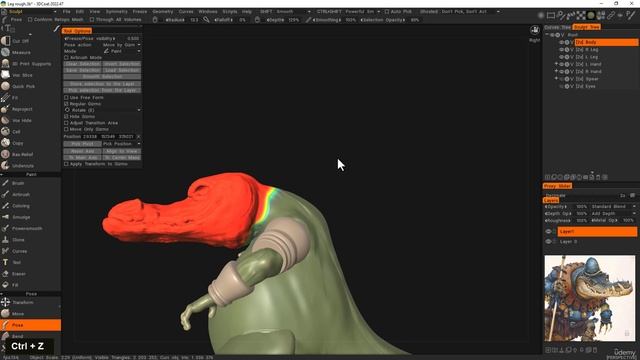Click the Reset Axis button
Image resolution: width=640 pixels, height=360 pixels.
click(x=82, y=151)
